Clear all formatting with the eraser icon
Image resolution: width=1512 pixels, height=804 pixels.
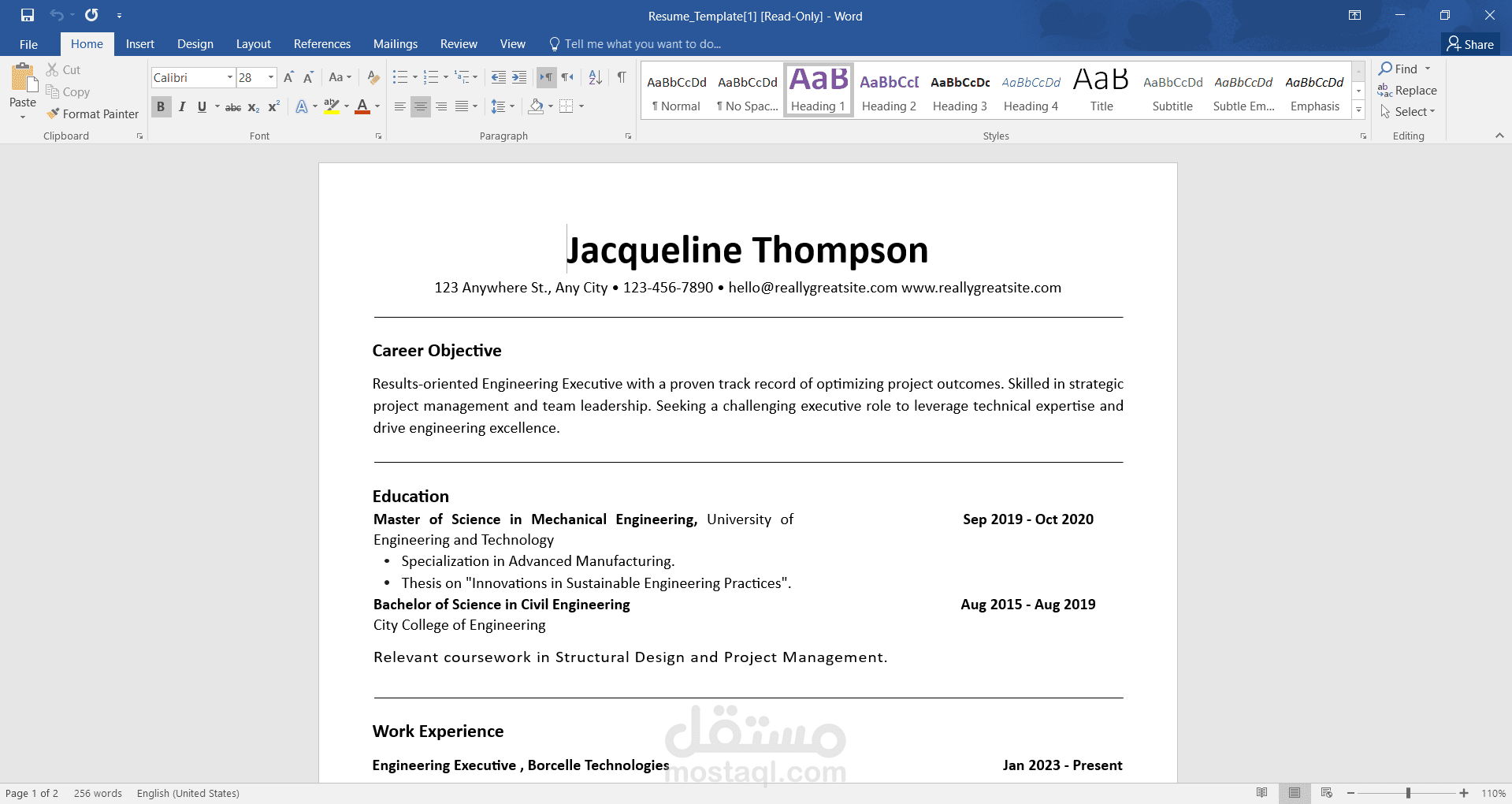pos(373,77)
